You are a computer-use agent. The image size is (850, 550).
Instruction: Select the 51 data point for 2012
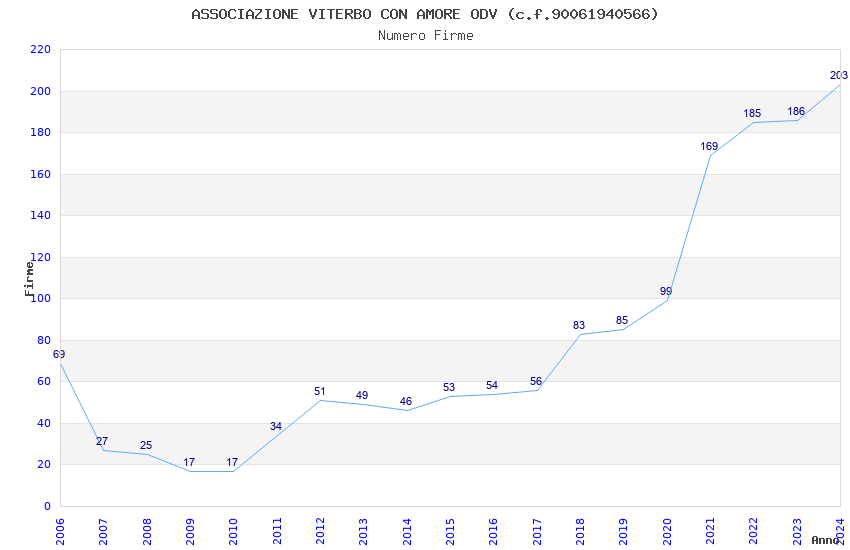(x=320, y=391)
